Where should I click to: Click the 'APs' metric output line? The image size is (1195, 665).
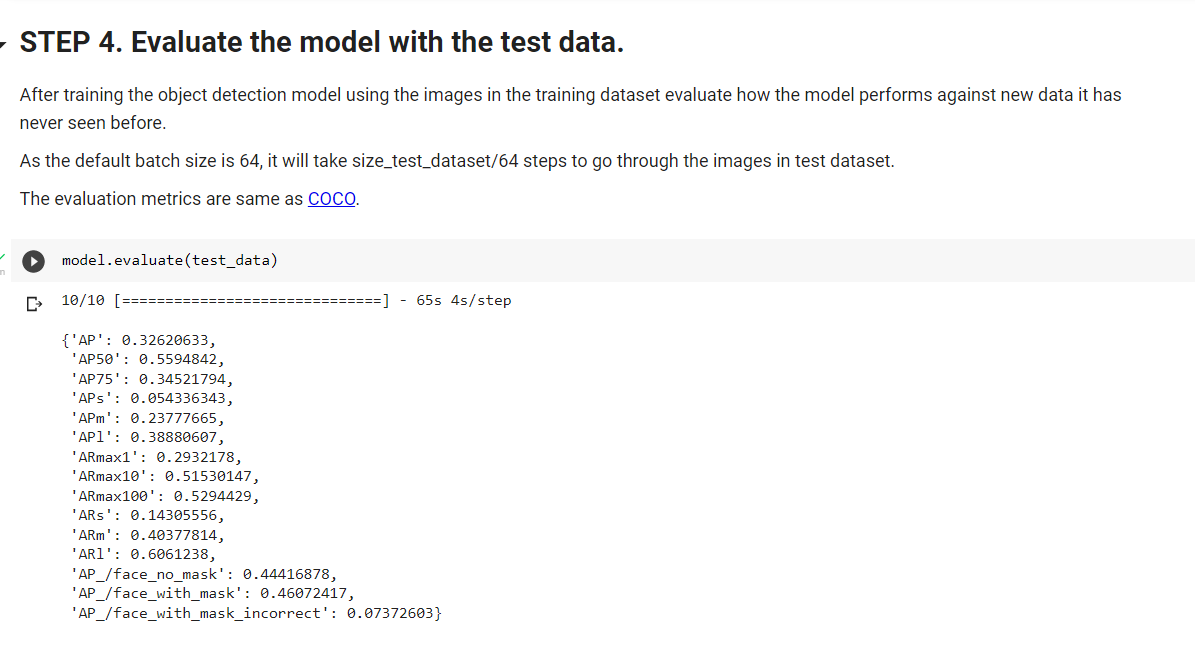point(152,398)
